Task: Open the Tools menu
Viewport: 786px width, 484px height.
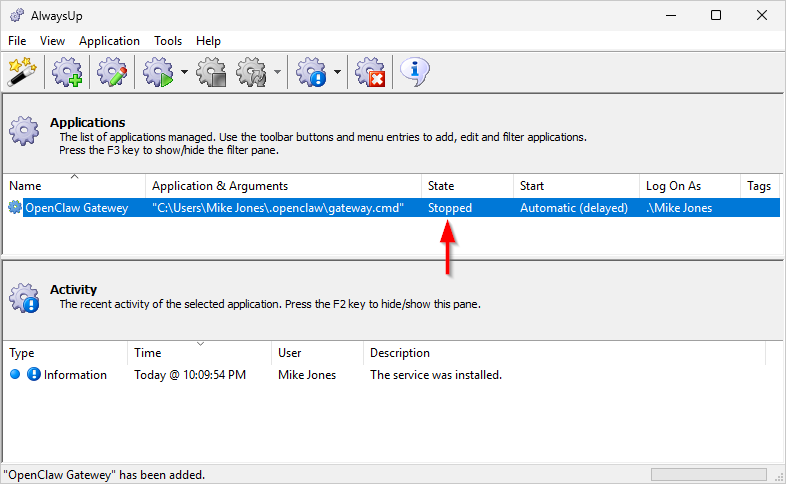Action: (168, 41)
